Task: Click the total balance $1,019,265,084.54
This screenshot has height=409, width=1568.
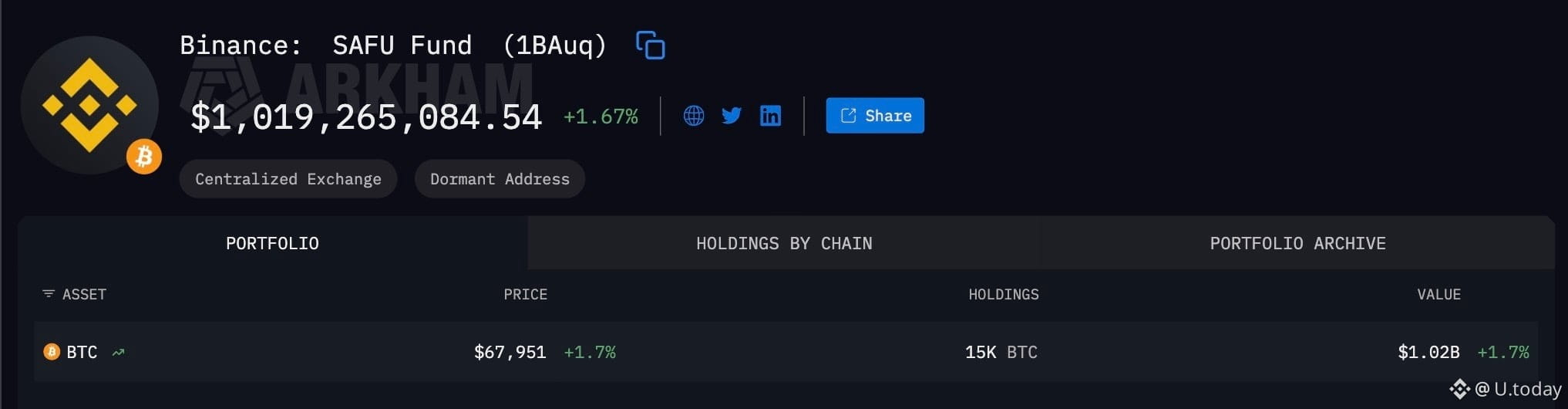Action: [x=366, y=117]
